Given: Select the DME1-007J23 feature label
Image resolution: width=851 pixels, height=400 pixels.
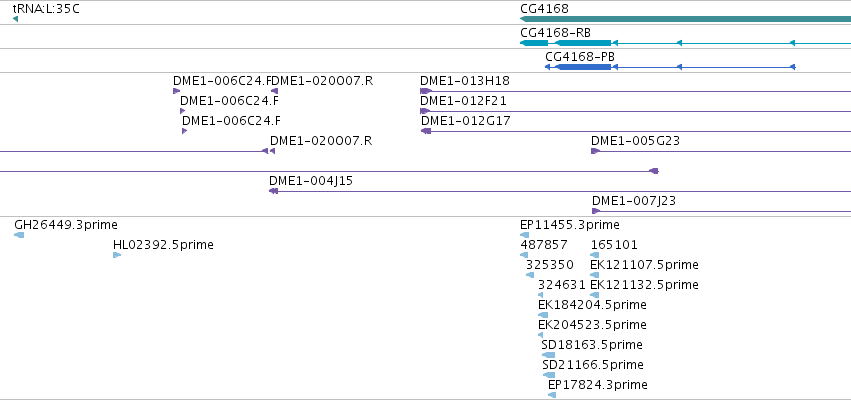Looking at the screenshot, I should 634,201.
